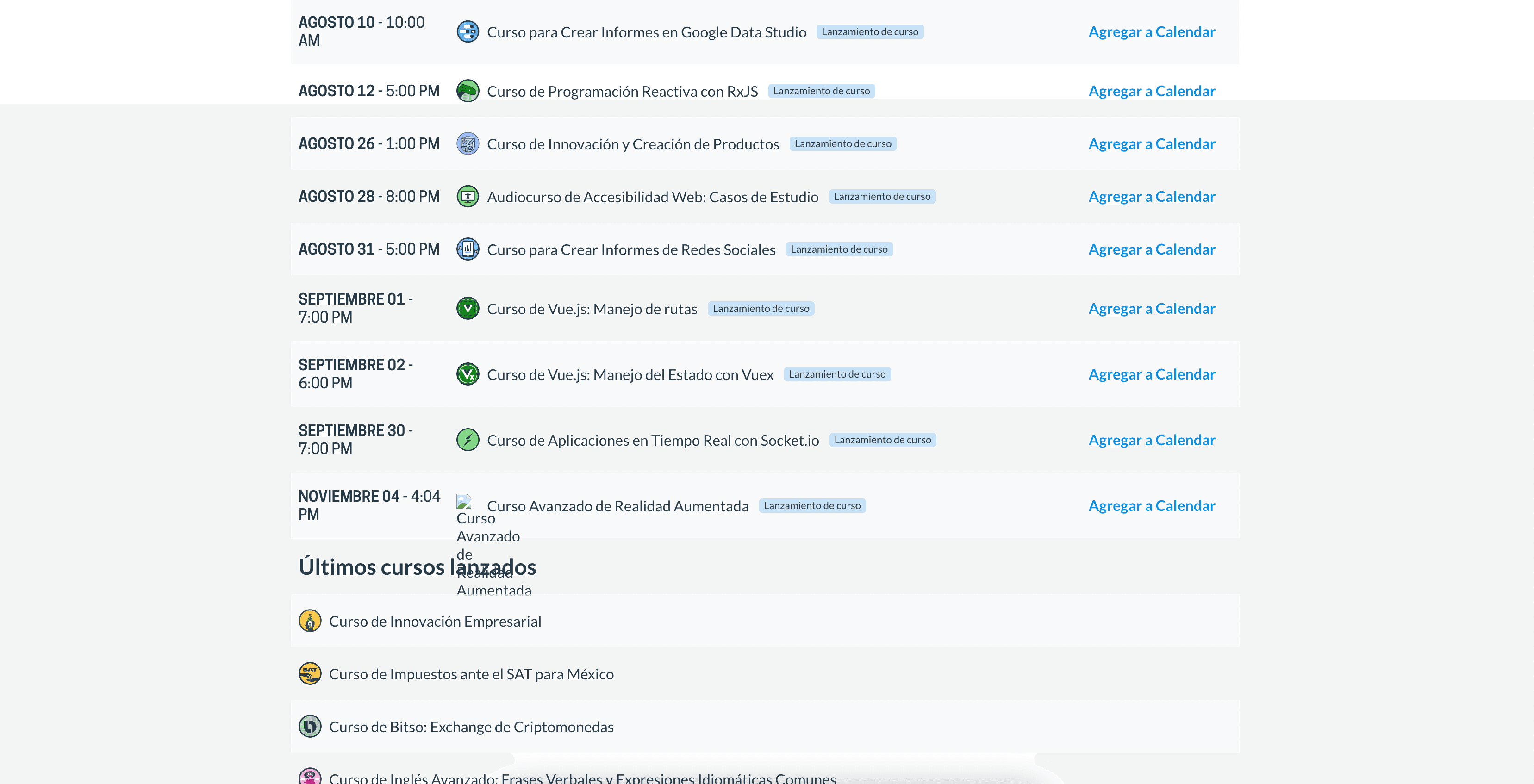Click Lanzamiento de curso badge for Innovación y Creación
The height and width of the screenshot is (784, 1534).
click(x=842, y=144)
